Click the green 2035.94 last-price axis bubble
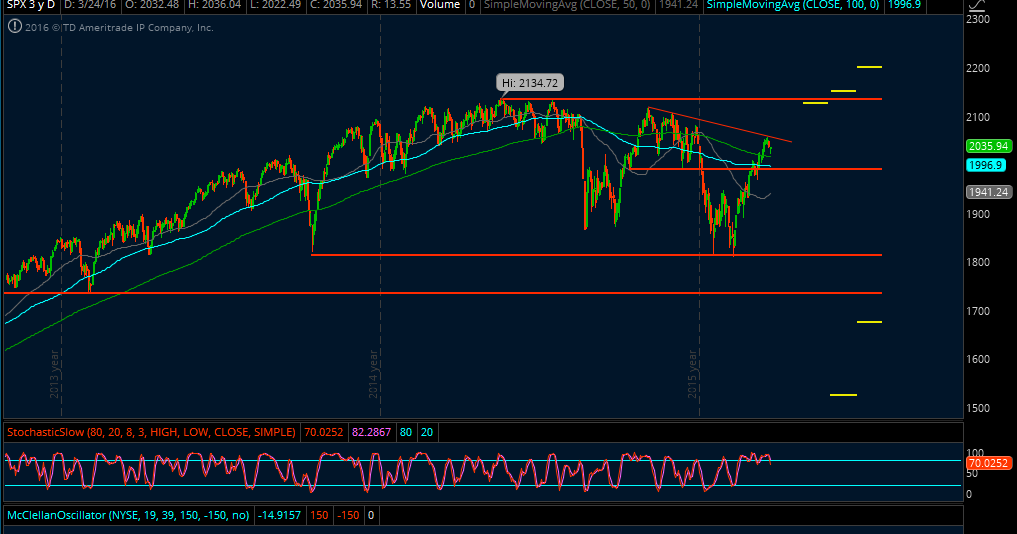 click(x=987, y=147)
